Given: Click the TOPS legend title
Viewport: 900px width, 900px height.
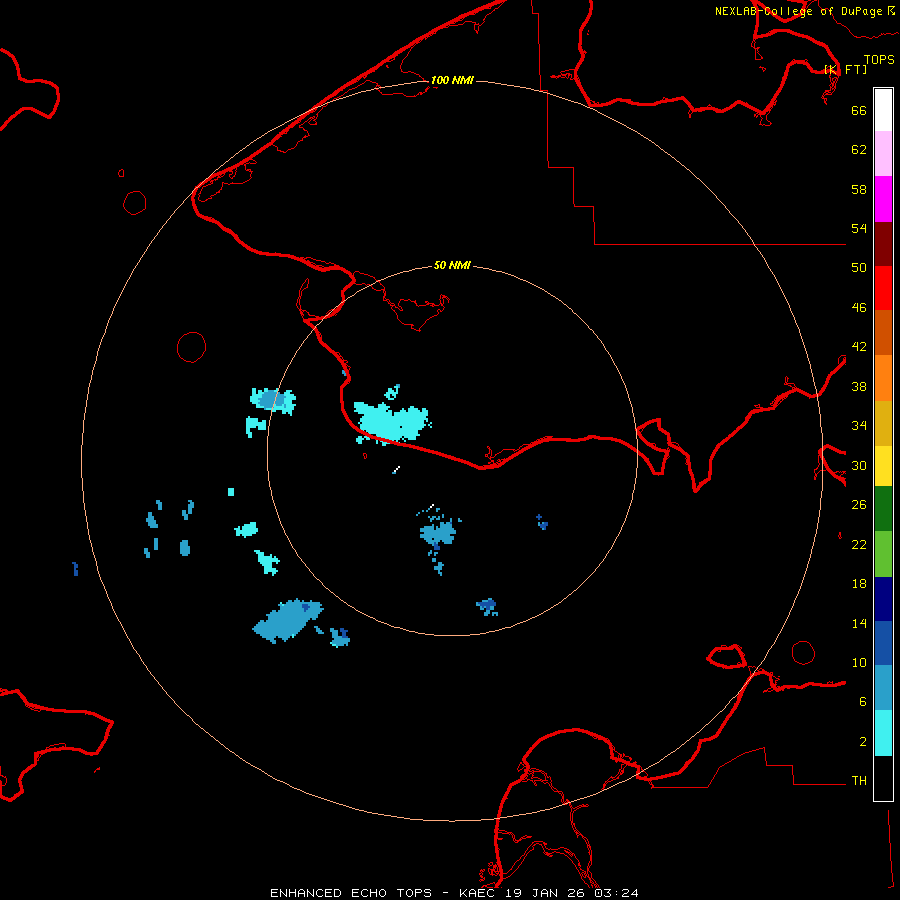Looking at the screenshot, I should pos(879,59).
